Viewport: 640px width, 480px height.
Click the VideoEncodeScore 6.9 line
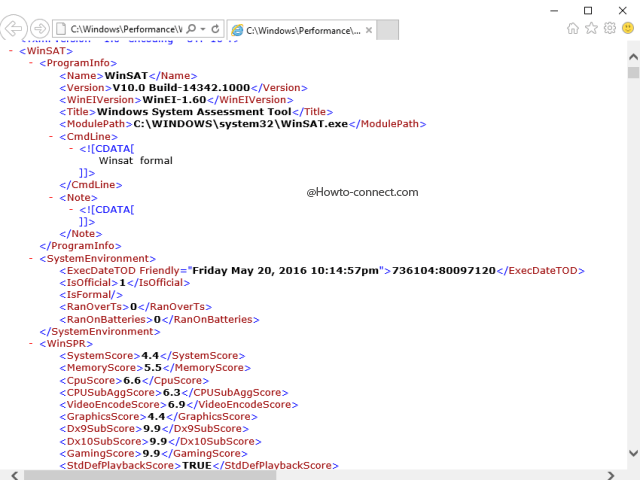pyautogui.click(x=179, y=404)
